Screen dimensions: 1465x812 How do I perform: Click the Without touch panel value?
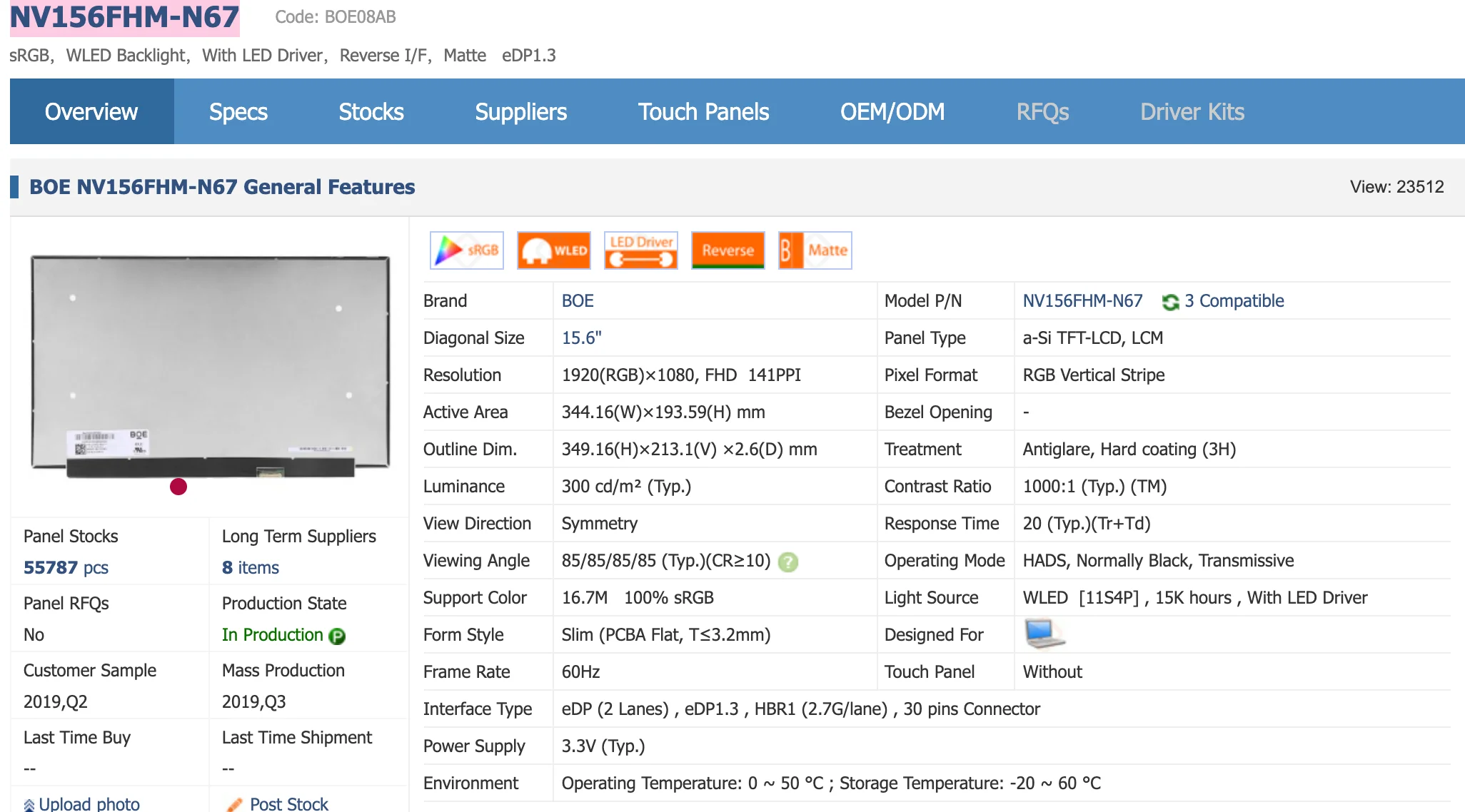click(1052, 672)
